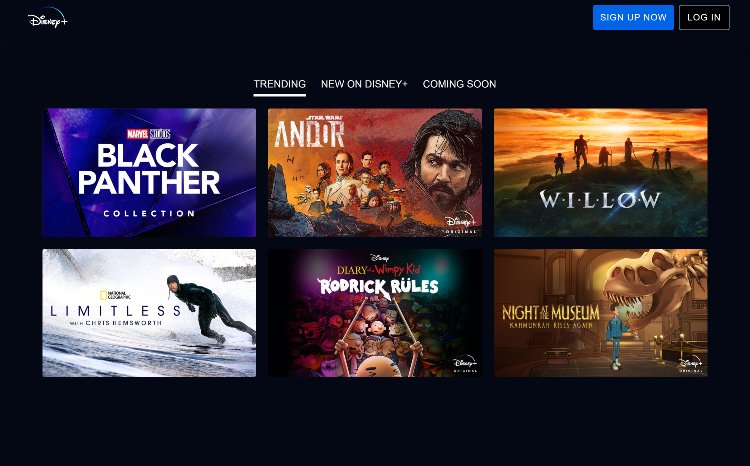Select the Trending tab
The width and height of the screenshot is (750, 466).
pyautogui.click(x=279, y=84)
